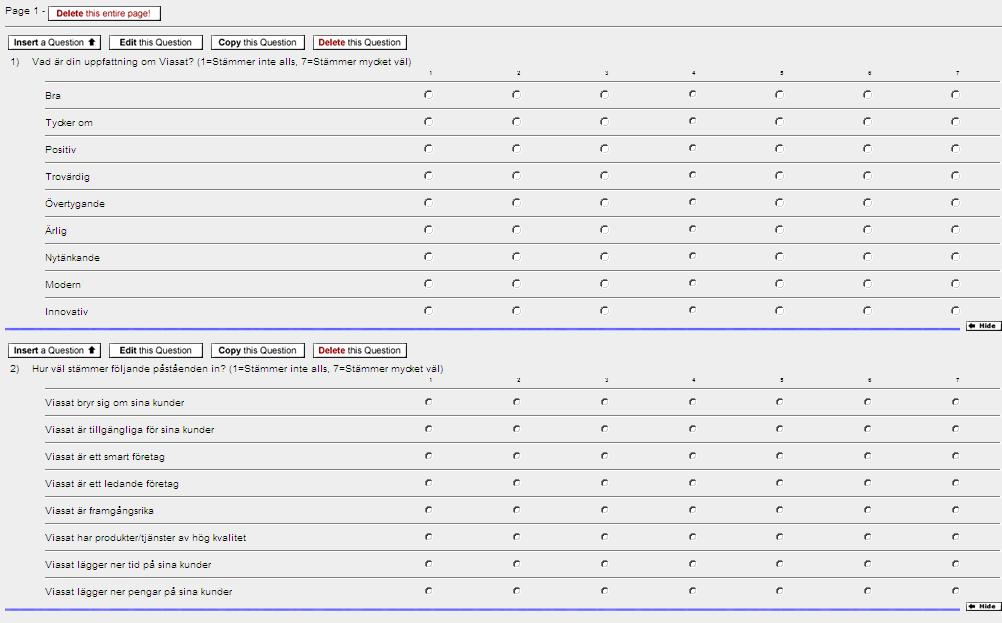Select rating 5 for Viasat bryr sig om sina kunder
The image size is (1002, 623).
click(x=779, y=402)
